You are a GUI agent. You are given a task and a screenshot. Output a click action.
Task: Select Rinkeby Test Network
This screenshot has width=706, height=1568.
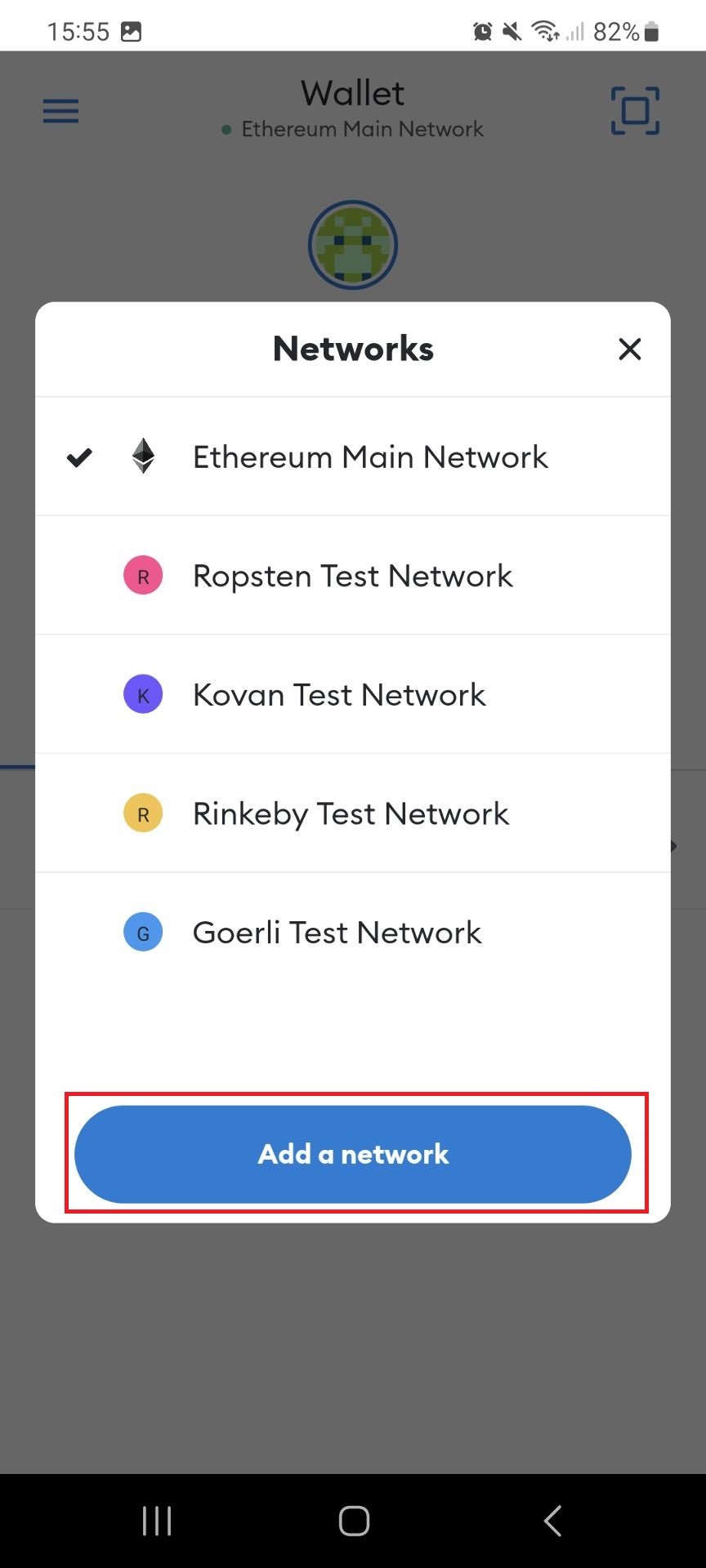351,813
